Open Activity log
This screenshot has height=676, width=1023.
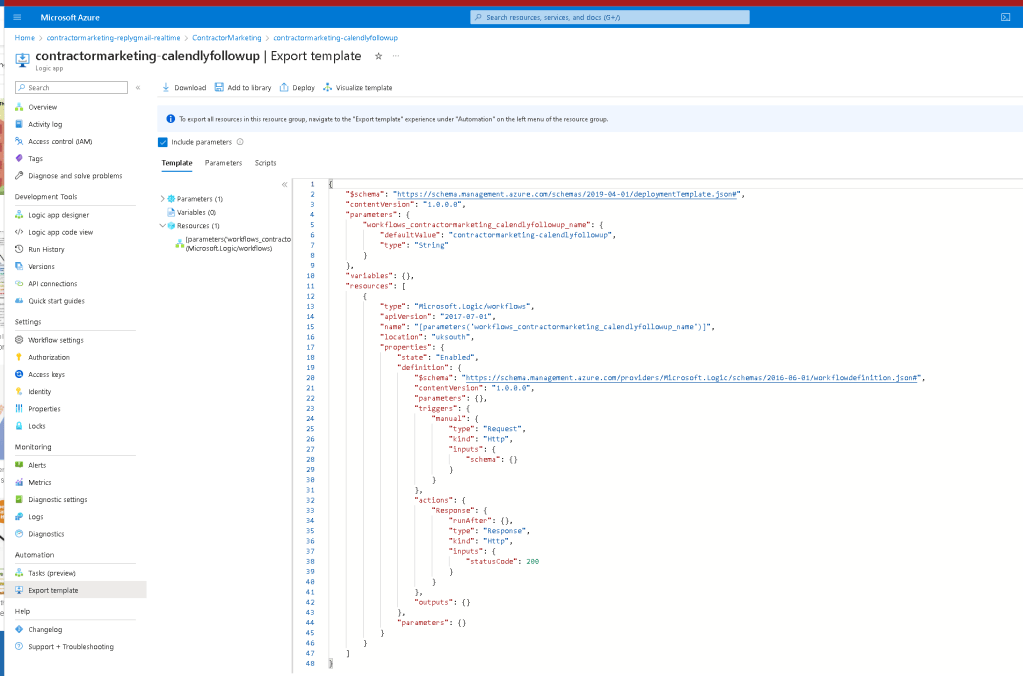pyautogui.click(x=45, y=124)
